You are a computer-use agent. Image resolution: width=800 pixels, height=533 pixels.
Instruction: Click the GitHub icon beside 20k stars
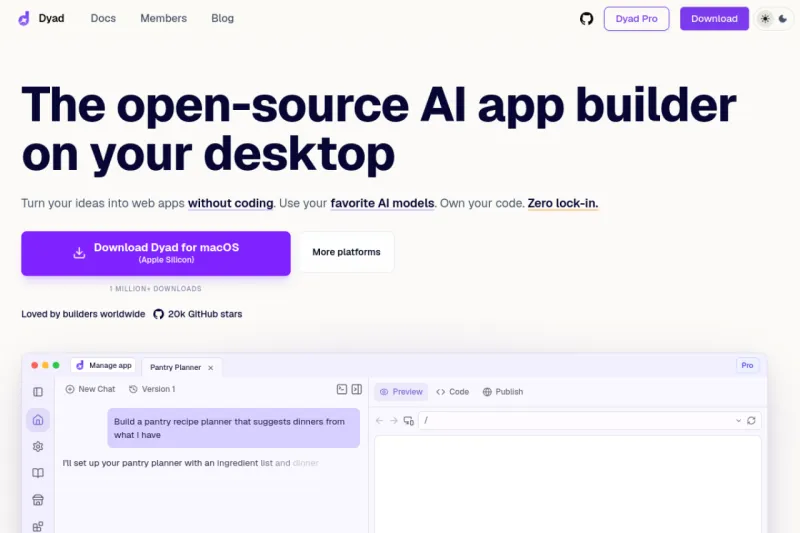click(x=159, y=314)
